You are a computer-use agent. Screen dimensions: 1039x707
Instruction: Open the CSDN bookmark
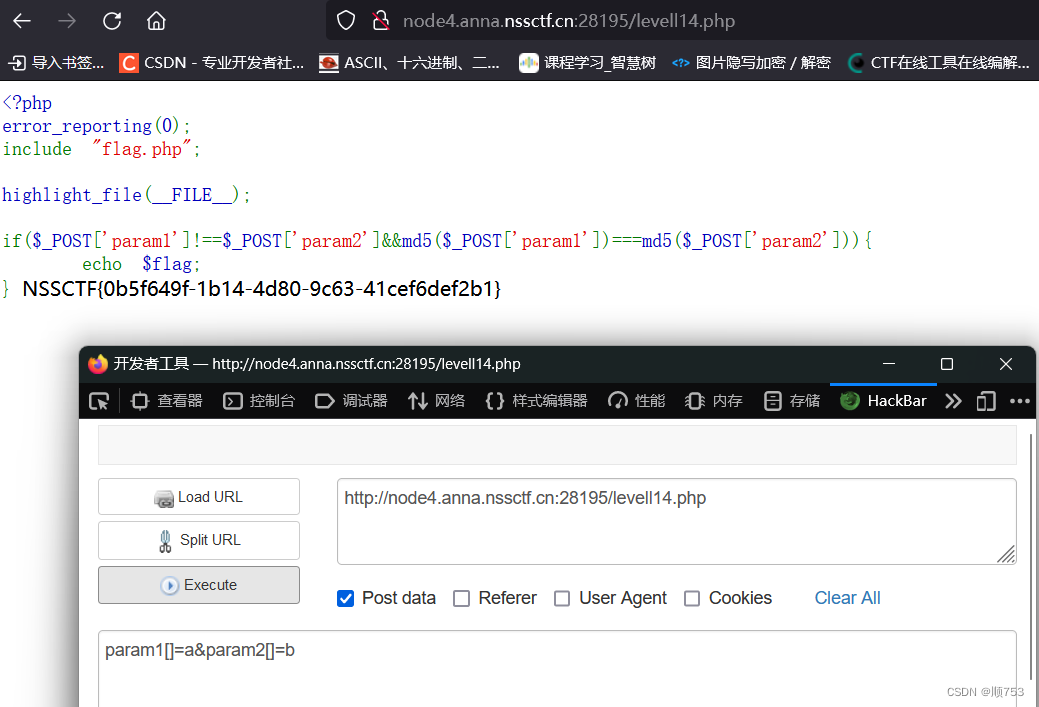point(212,63)
